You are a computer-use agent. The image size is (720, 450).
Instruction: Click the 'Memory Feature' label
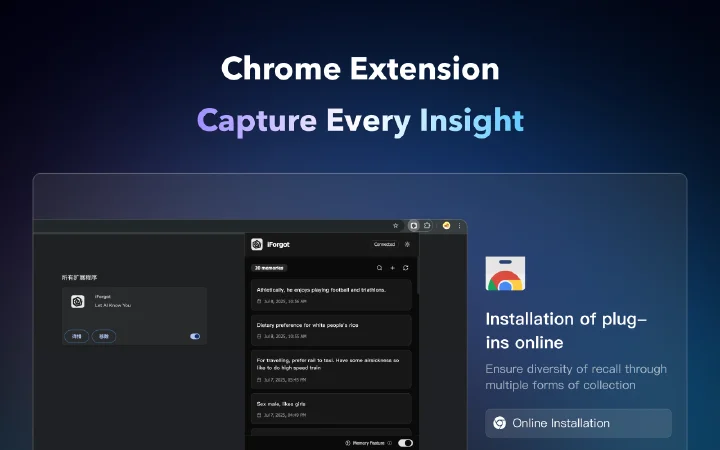[x=368, y=443]
